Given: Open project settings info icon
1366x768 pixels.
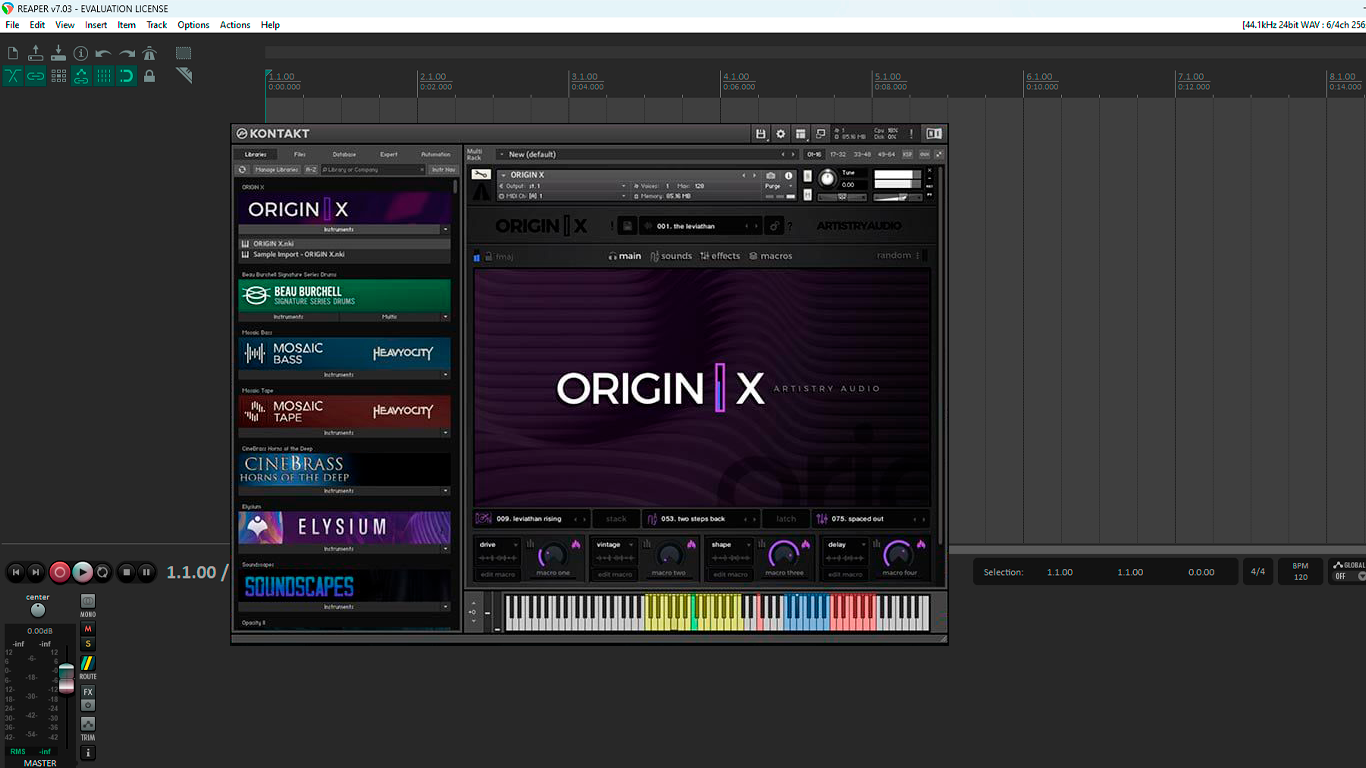Looking at the screenshot, I should pos(81,53).
